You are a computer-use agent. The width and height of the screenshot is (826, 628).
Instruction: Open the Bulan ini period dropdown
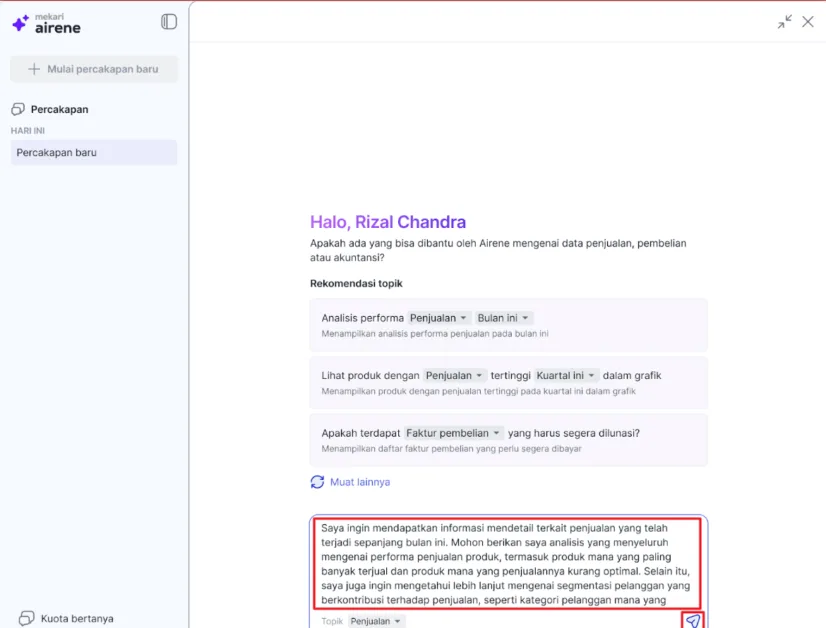[x=503, y=318]
